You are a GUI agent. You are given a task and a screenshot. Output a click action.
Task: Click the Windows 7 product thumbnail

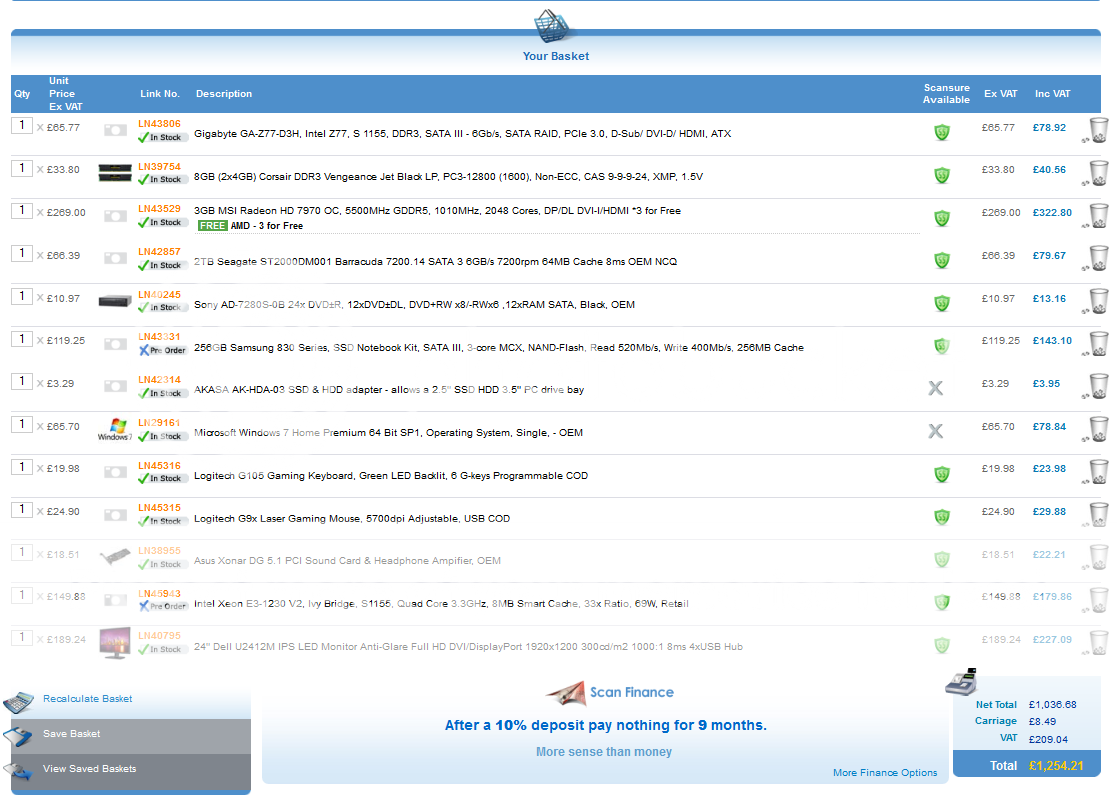pos(115,430)
